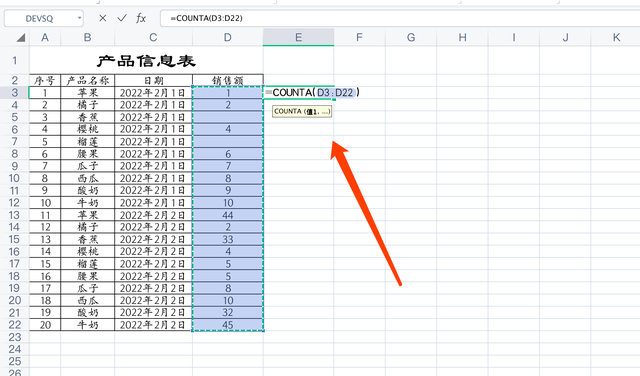640x376 pixels.
Task: Click the 序号 header cell
Action: click(45, 80)
